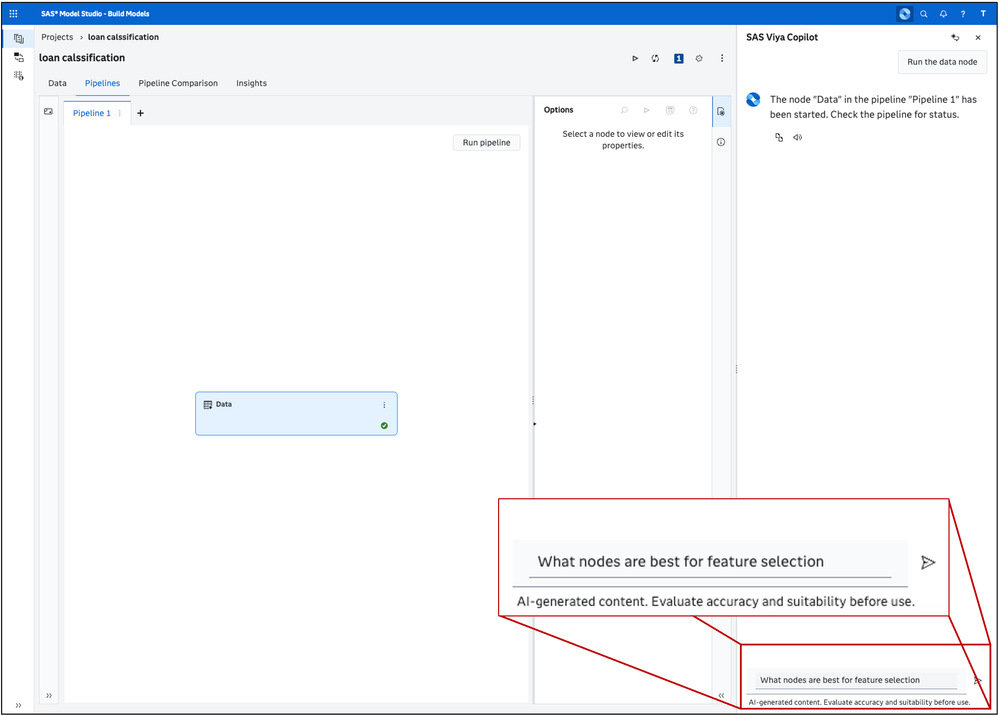This screenshot has height=715, width=999.
Task: Add a new pipeline with plus icon
Action: (140, 113)
